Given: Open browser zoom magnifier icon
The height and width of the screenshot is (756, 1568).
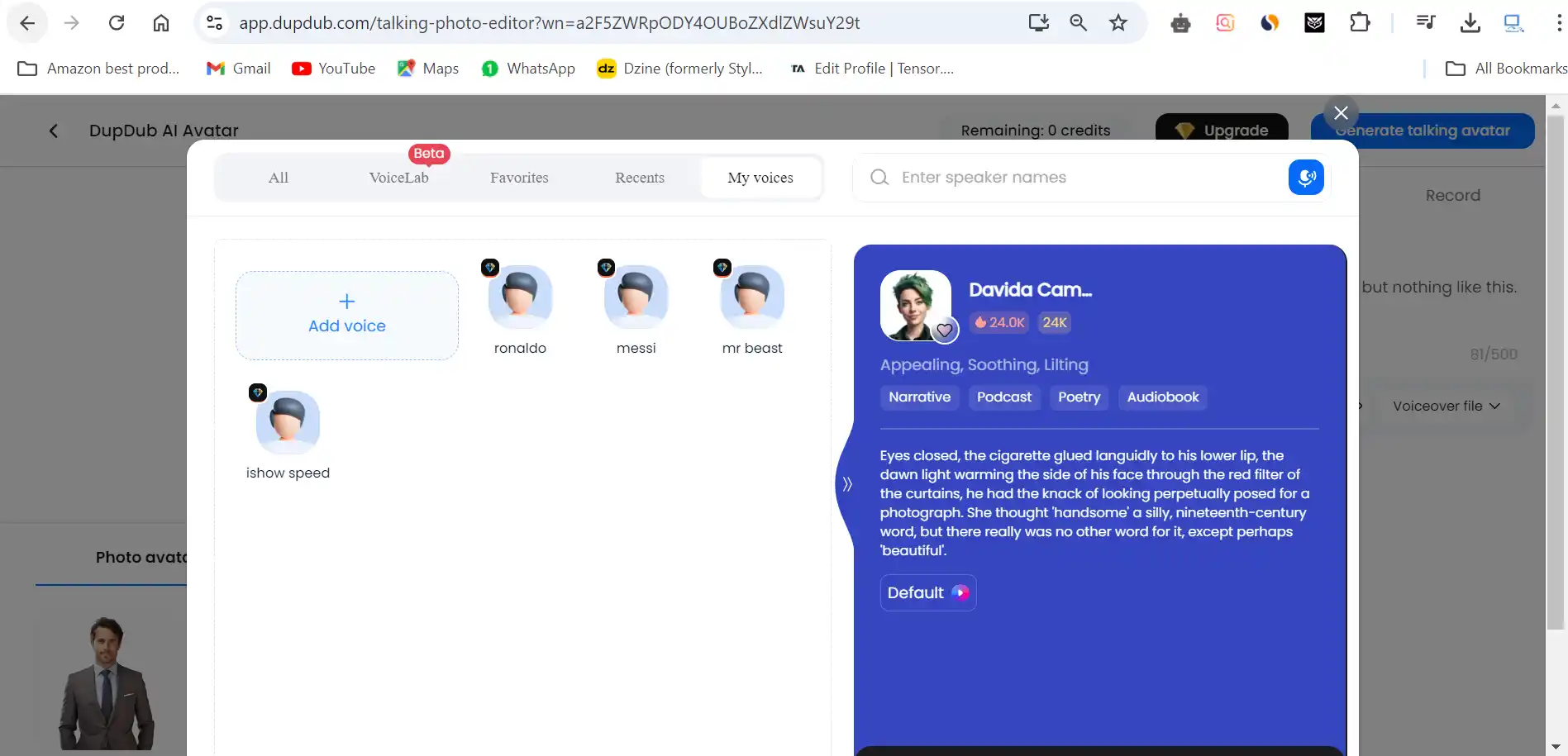Looking at the screenshot, I should point(1078,23).
